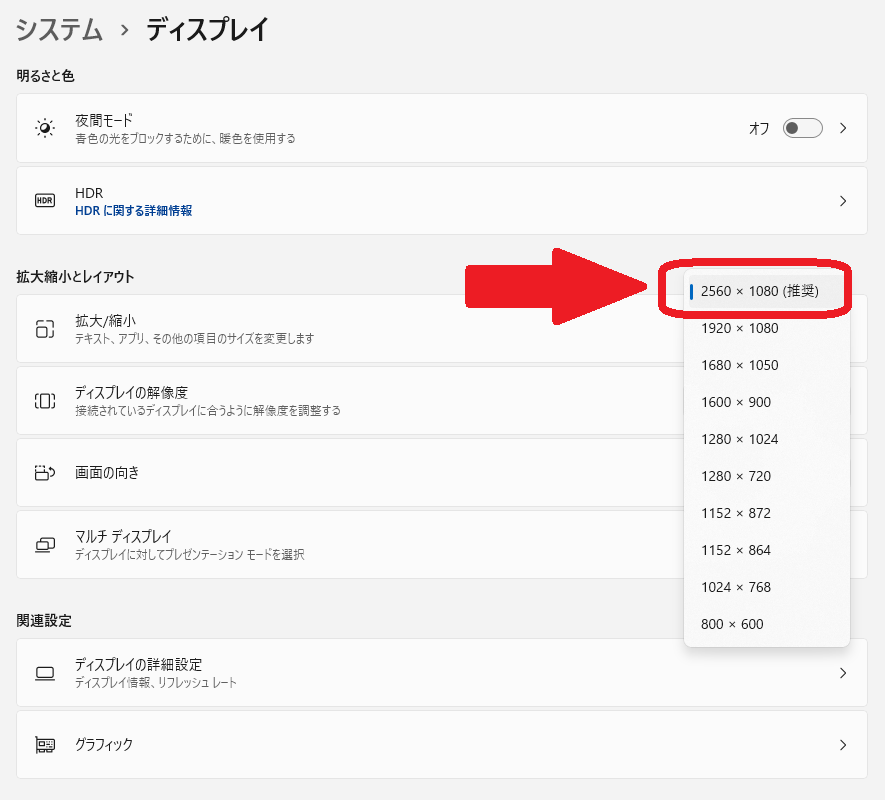Click the プレゼンテーション モードを選択 description text
The height and width of the screenshot is (800, 885).
pos(190,554)
